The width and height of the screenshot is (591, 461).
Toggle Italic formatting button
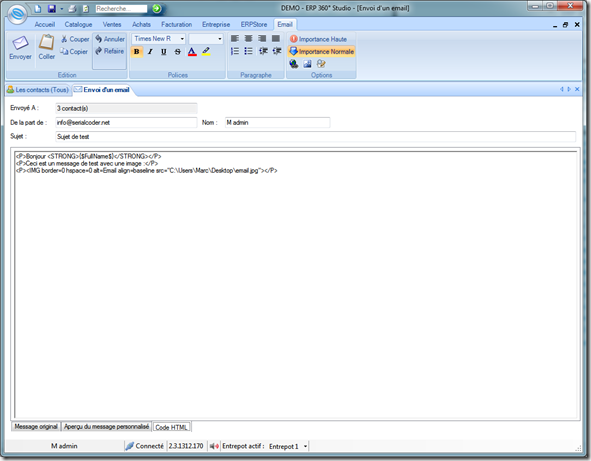pos(150,52)
